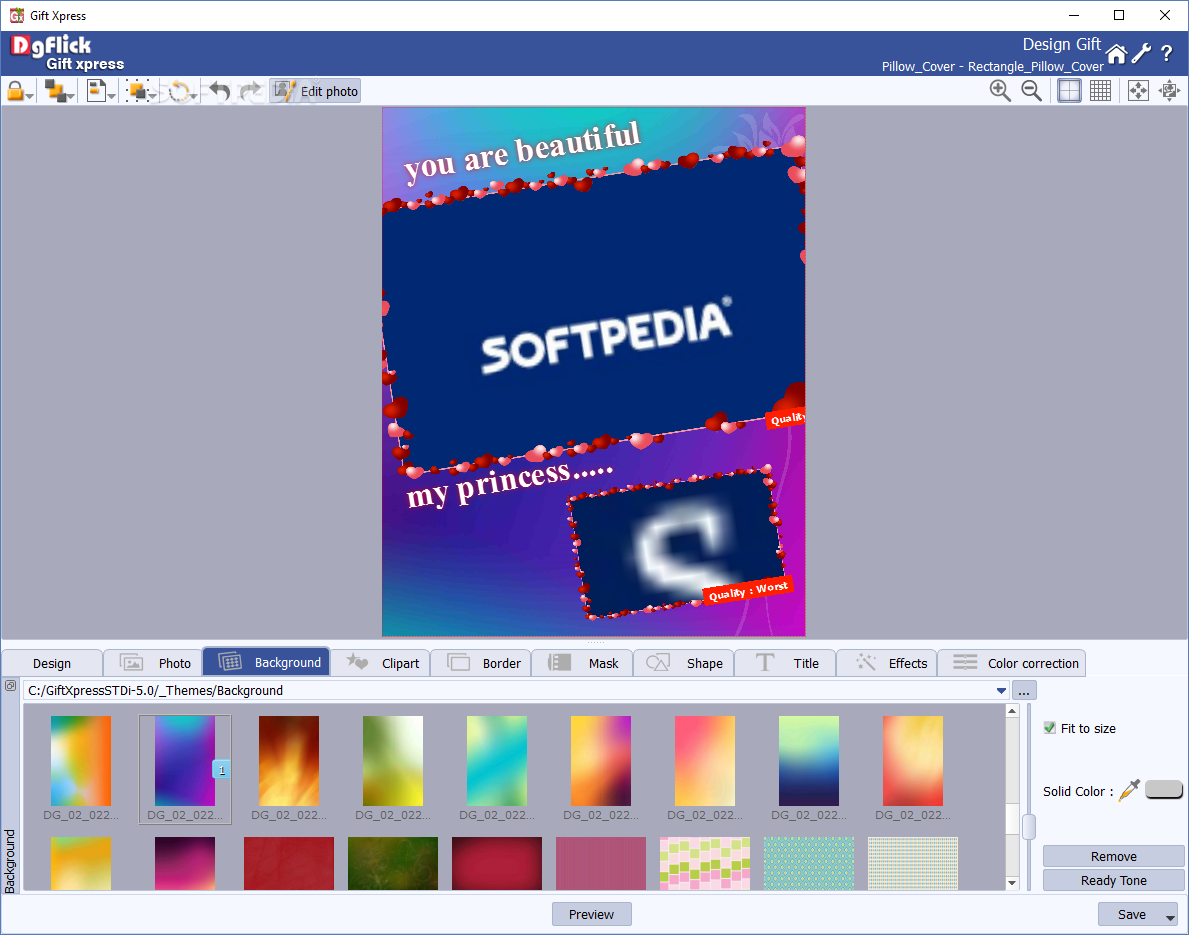
Task: Switch to the Photo tab
Action: [x=152, y=663]
